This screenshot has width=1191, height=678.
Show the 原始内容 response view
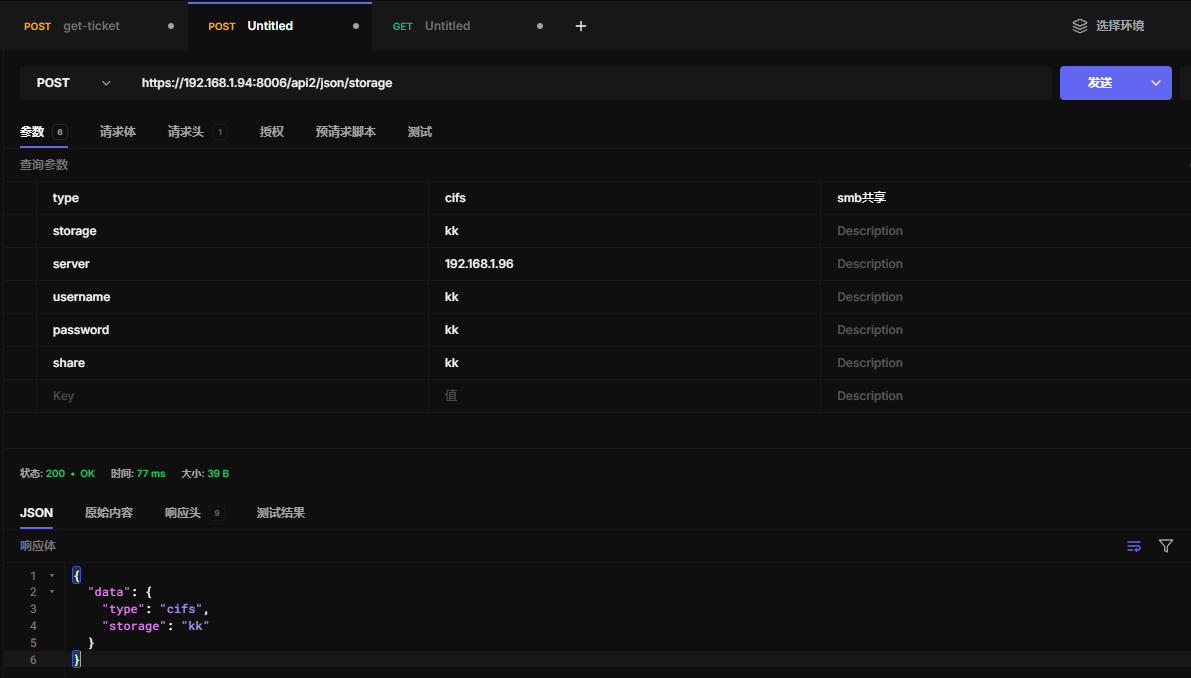pyautogui.click(x=108, y=513)
